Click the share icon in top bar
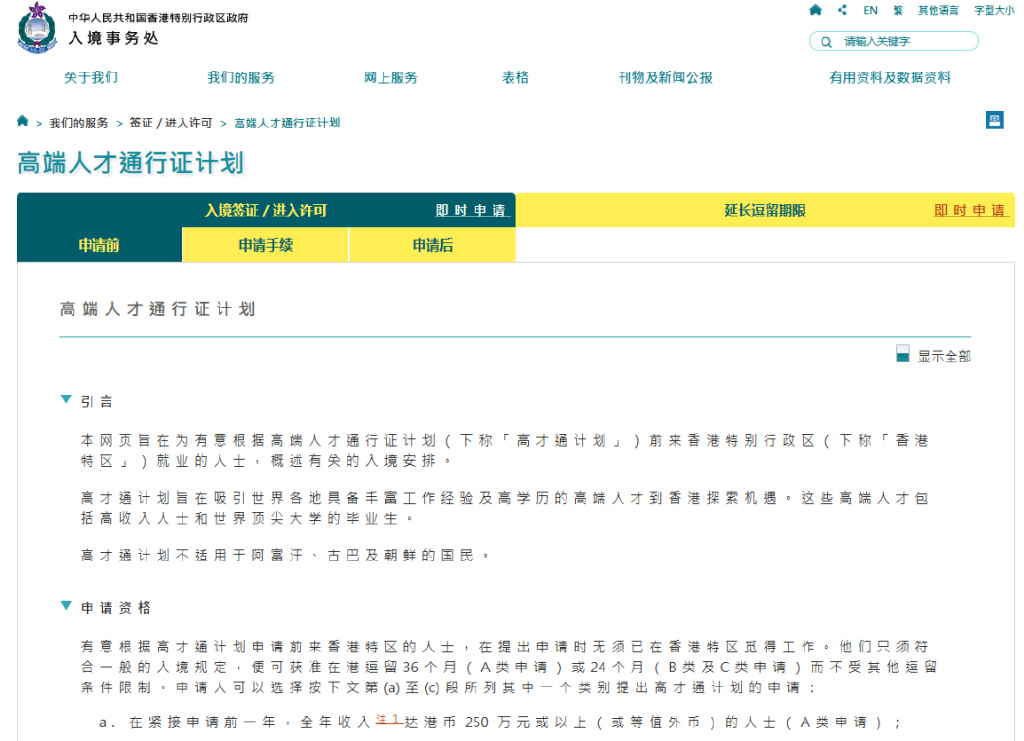Viewport: 1024px width, 741px height. (842, 10)
